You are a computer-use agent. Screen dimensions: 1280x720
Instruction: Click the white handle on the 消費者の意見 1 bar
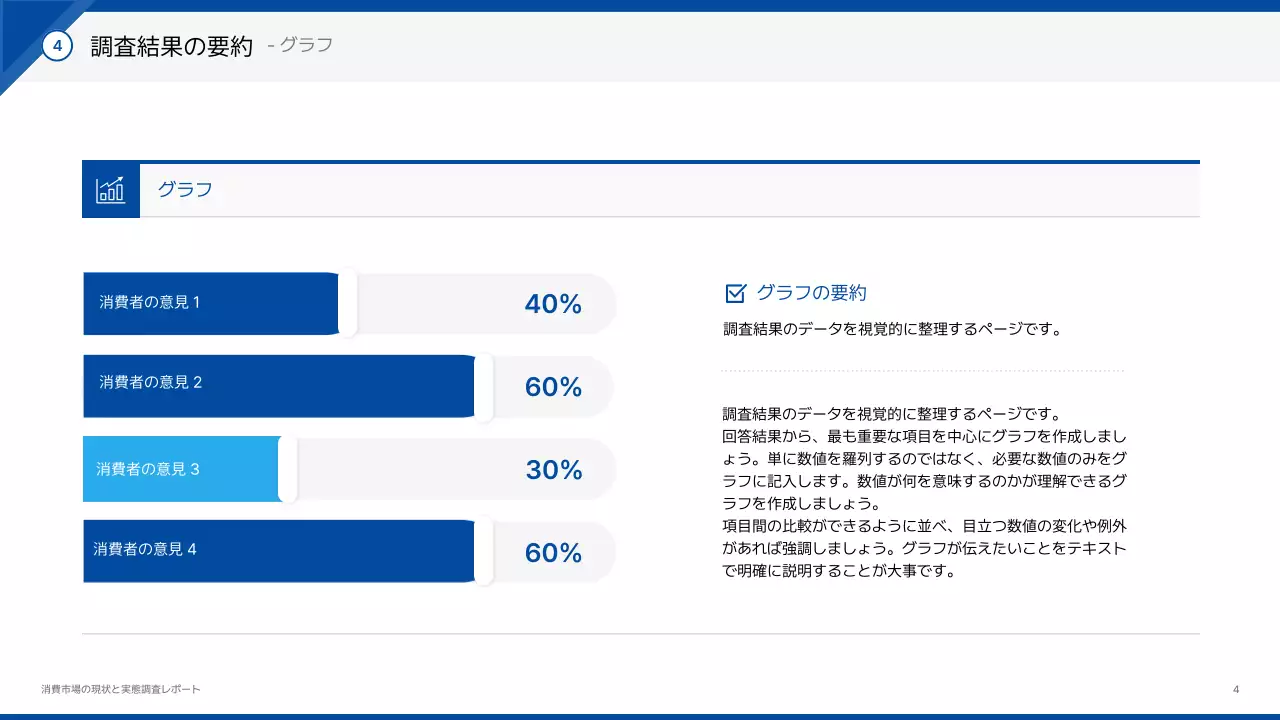(x=347, y=303)
